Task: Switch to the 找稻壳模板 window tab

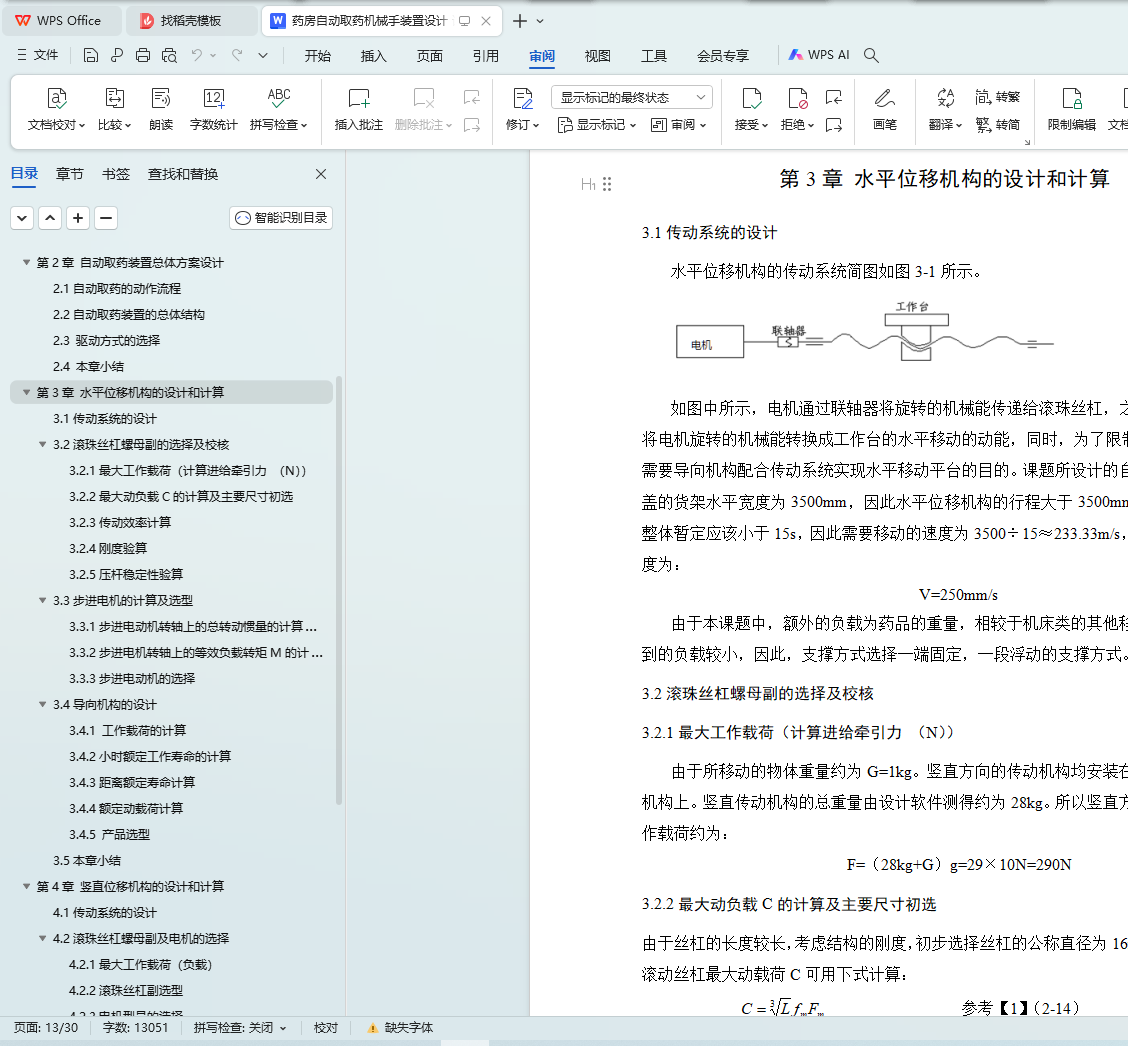Action: (191, 21)
